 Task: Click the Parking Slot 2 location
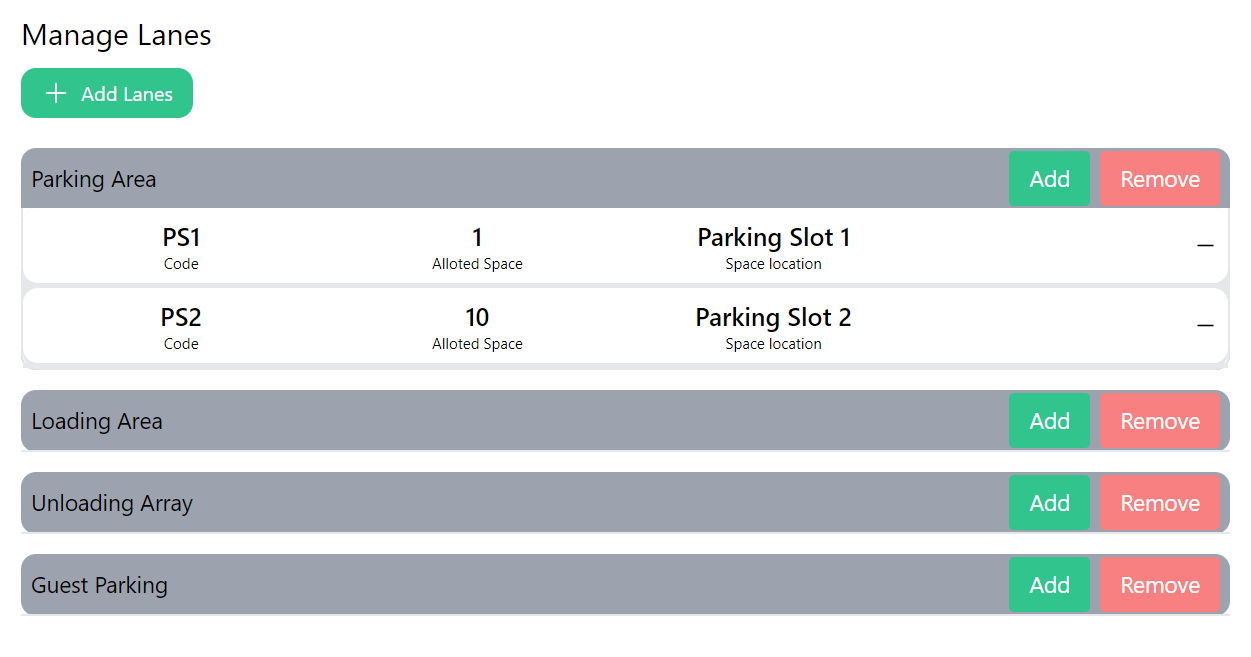773,318
